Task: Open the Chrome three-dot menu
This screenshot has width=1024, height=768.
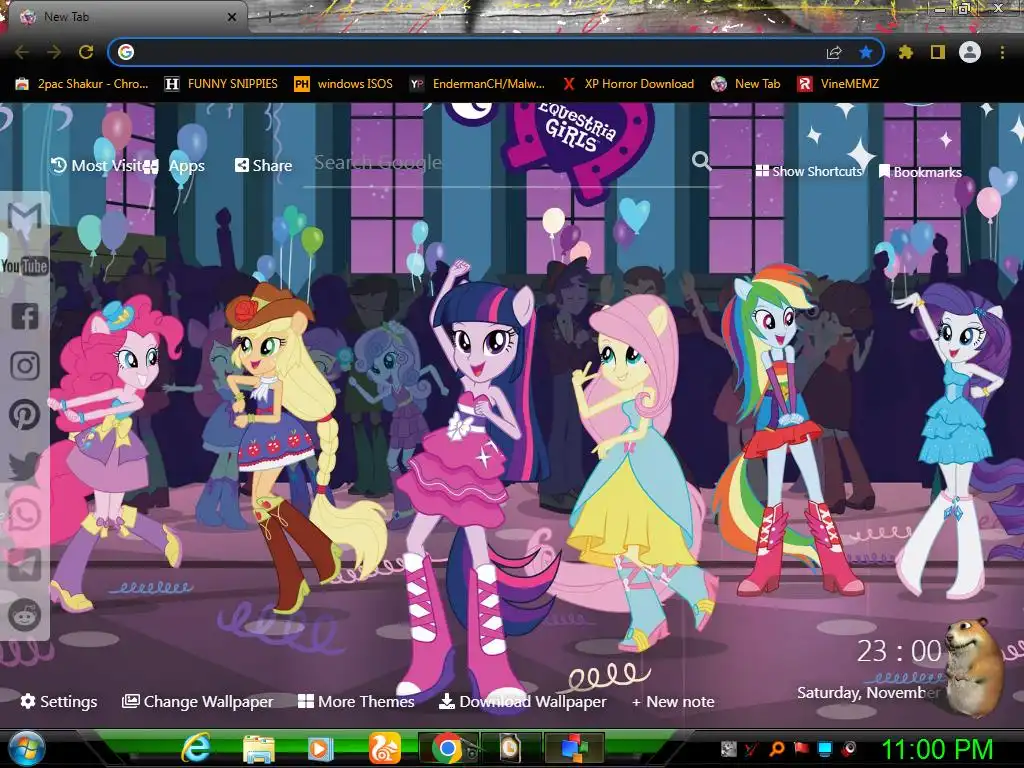Action: click(1002, 52)
